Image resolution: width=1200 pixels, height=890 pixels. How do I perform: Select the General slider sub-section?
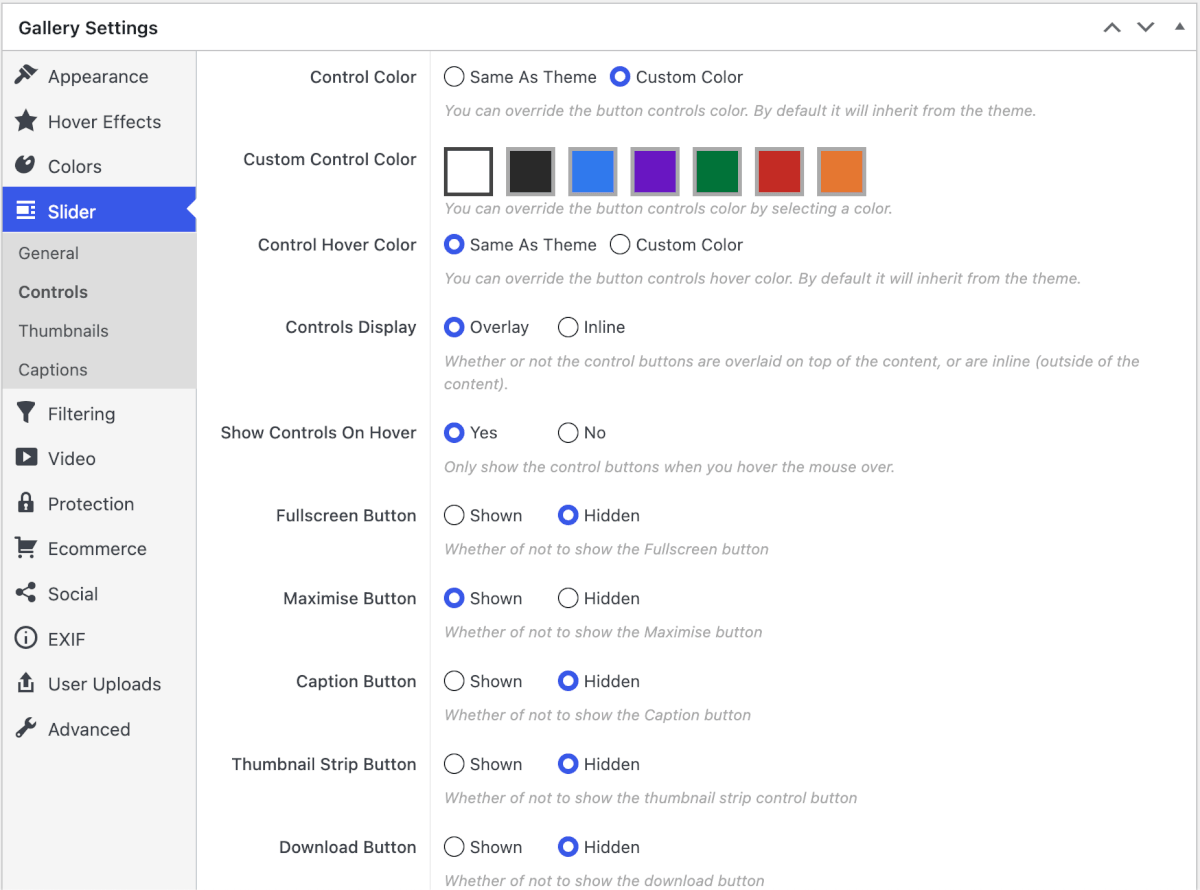pyautogui.click(x=48, y=253)
